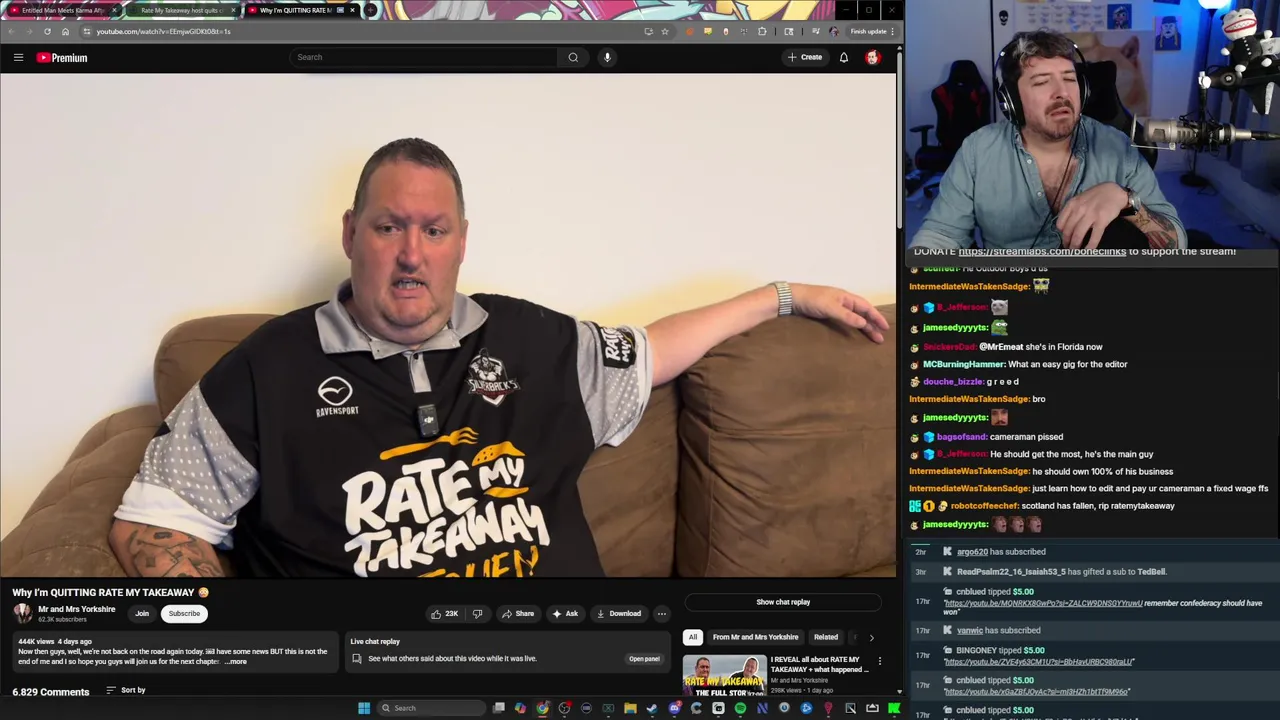Click the main video player

coord(448,326)
